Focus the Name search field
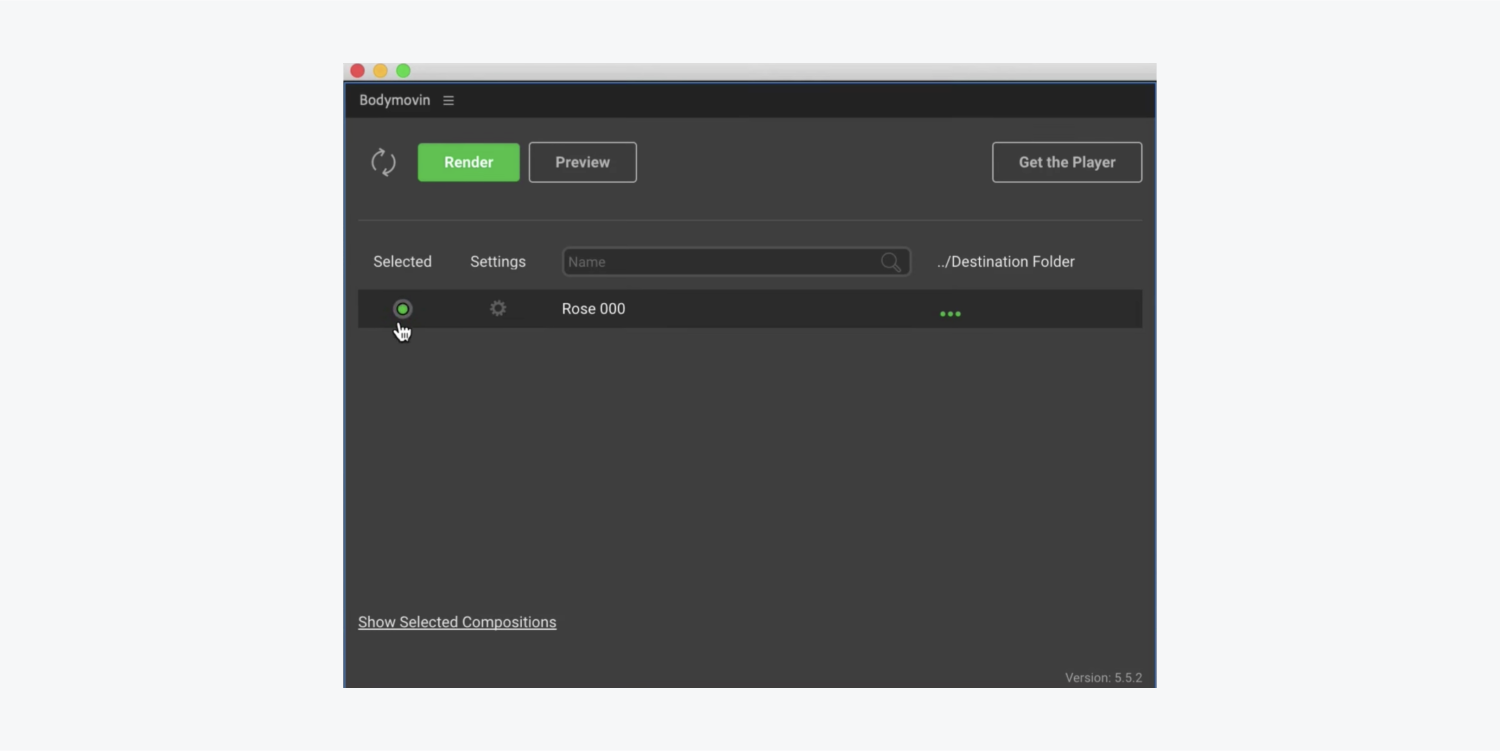This screenshot has height=751, width=1501. 736,262
